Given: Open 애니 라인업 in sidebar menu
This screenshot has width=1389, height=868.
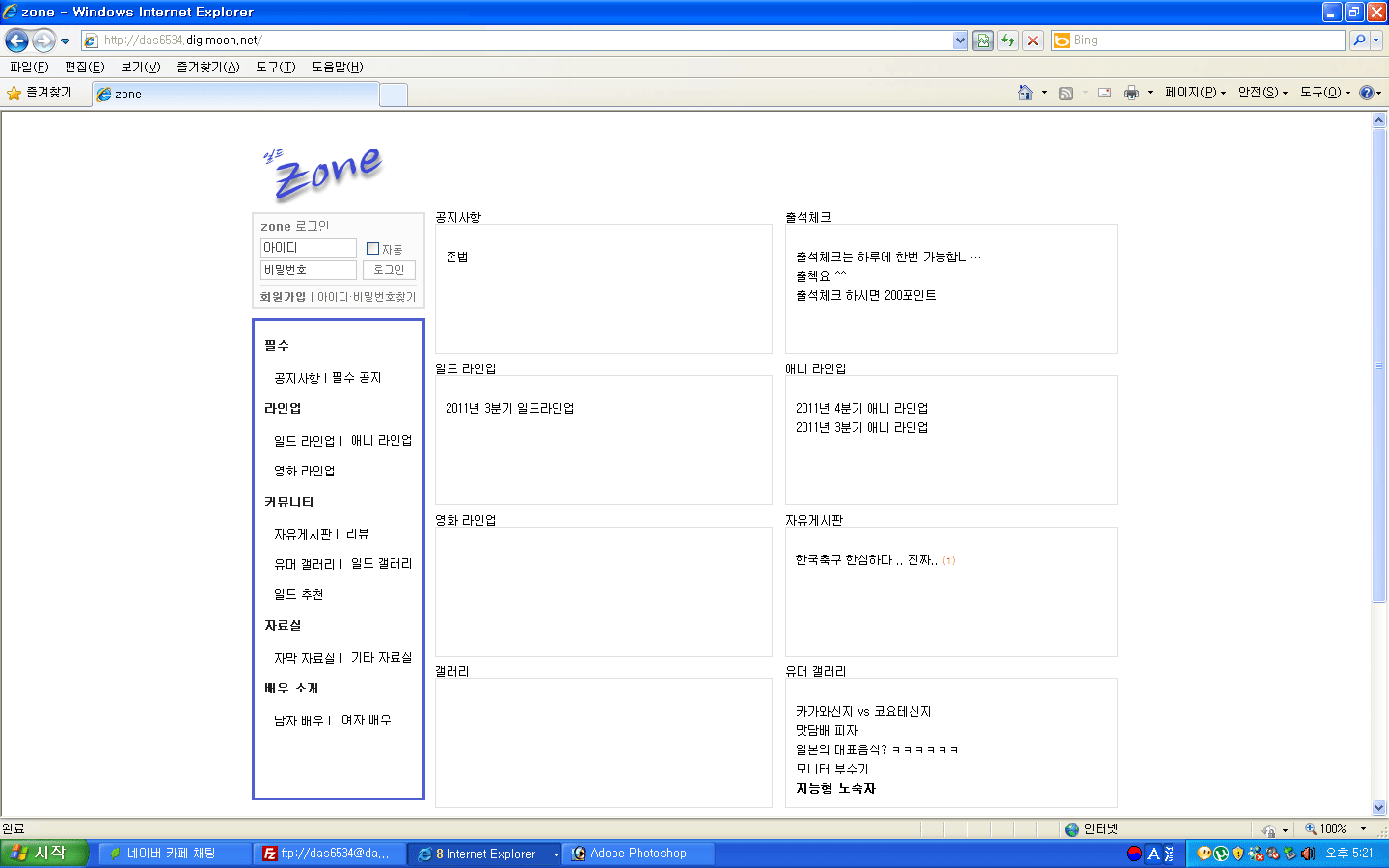Looking at the screenshot, I should (381, 441).
